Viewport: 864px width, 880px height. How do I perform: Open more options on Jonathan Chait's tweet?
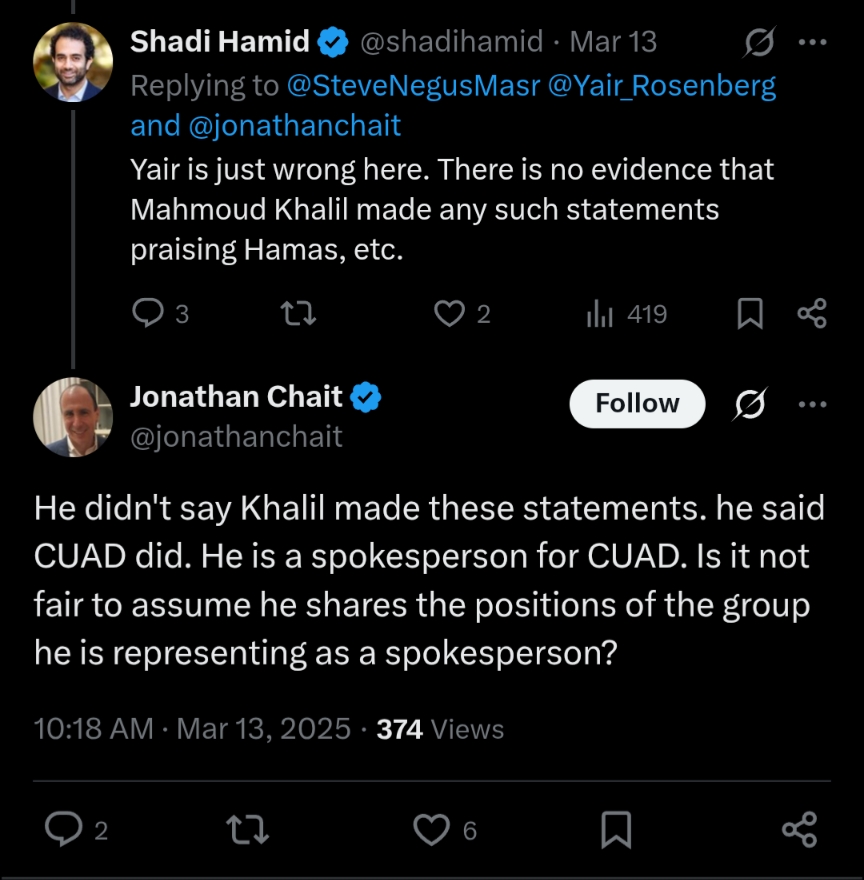point(812,404)
